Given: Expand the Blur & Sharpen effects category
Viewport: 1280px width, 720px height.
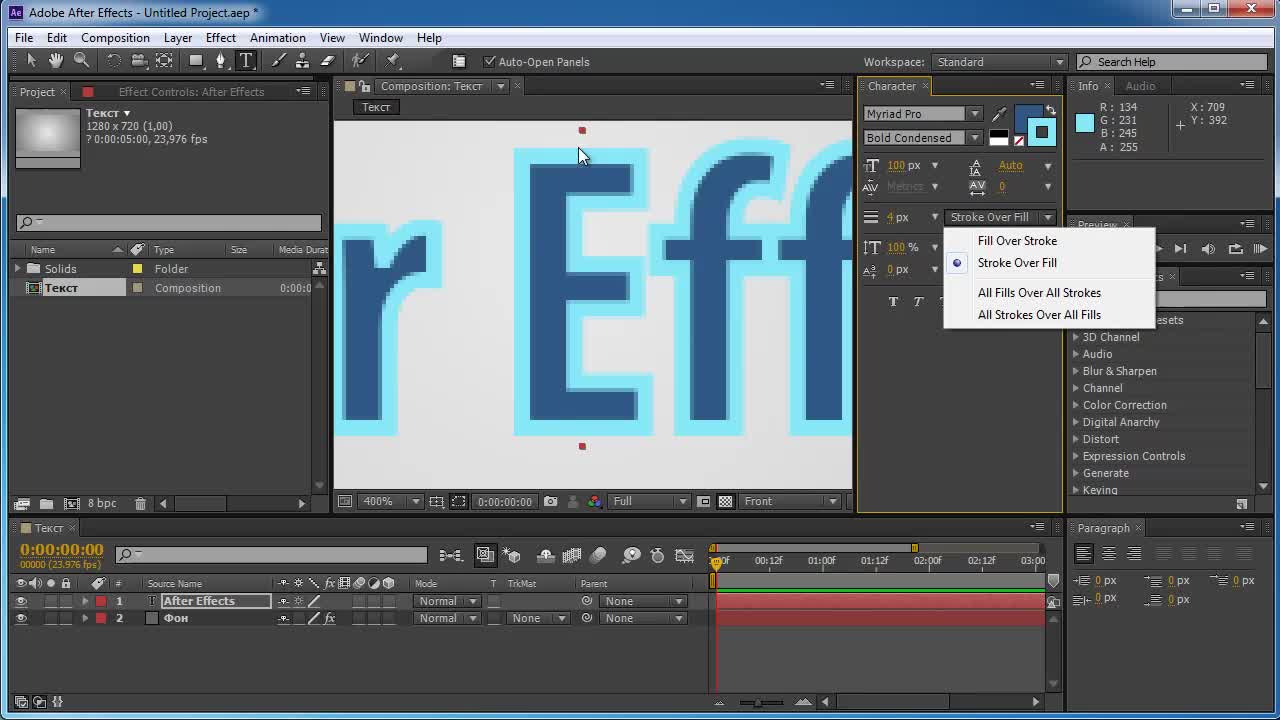Looking at the screenshot, I should coord(1076,371).
